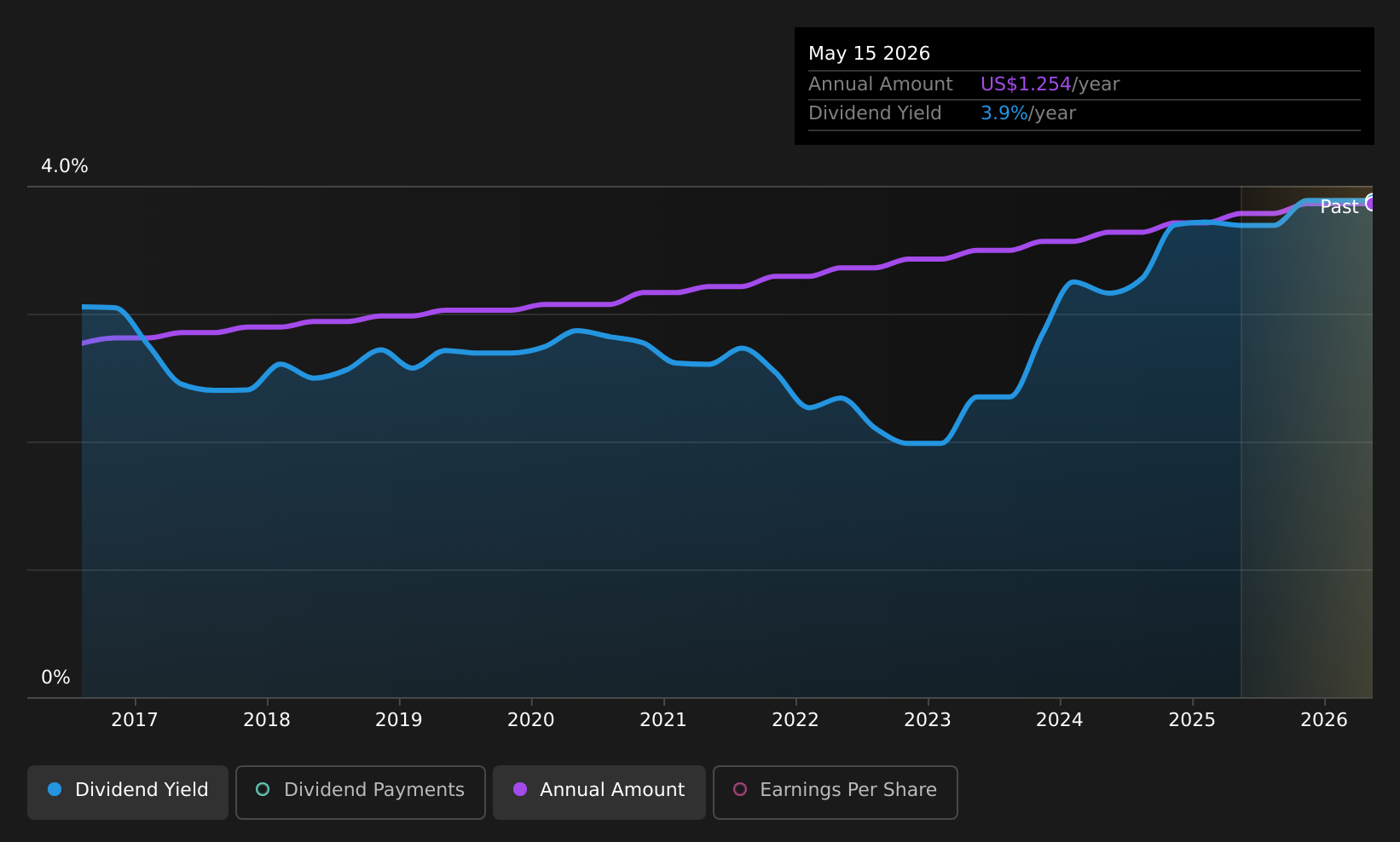
Task: Click the chart endpoint marker near Past
Action: (1371, 203)
